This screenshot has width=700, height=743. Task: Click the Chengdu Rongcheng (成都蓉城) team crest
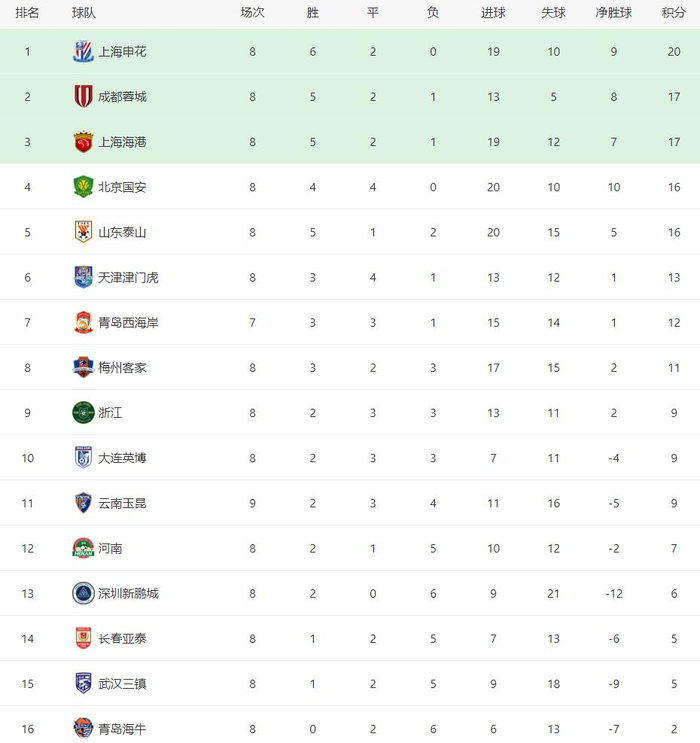tap(83, 97)
